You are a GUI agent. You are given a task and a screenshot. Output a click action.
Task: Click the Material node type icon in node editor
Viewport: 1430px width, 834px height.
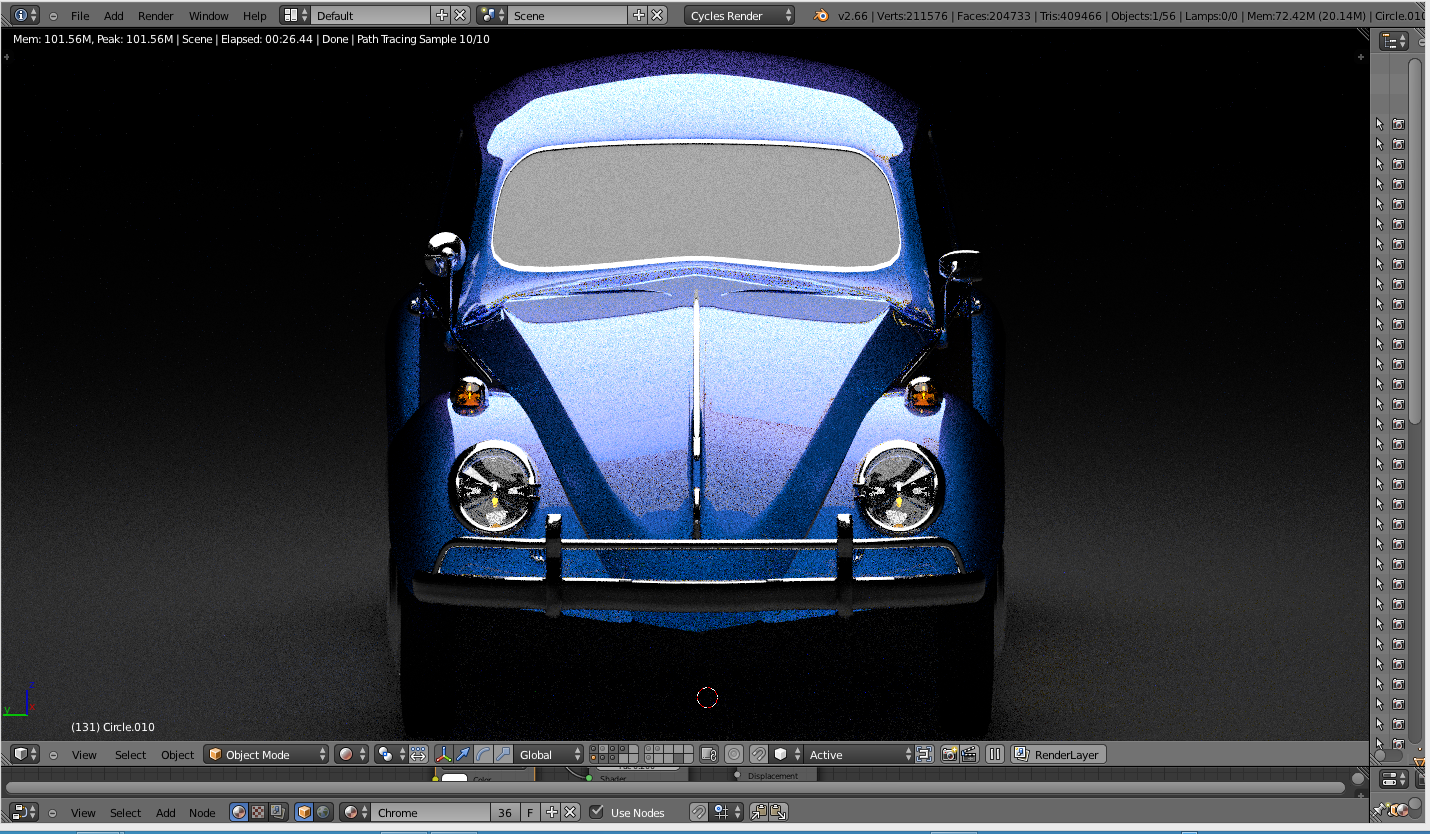[238, 812]
